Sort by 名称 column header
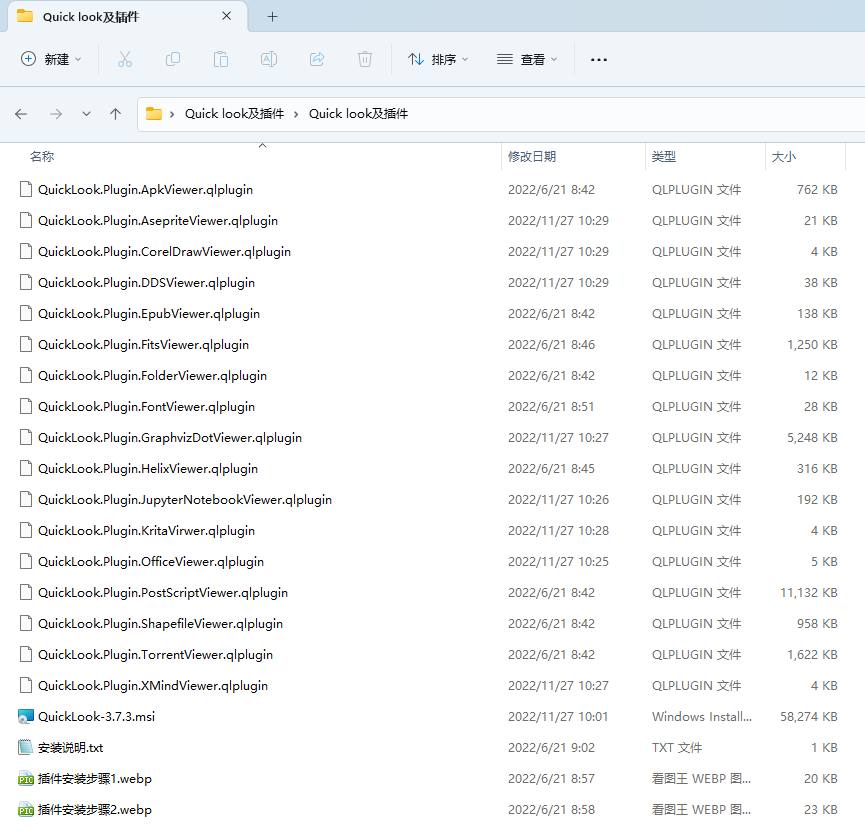Image resolution: width=865 pixels, height=833 pixels. [42, 157]
